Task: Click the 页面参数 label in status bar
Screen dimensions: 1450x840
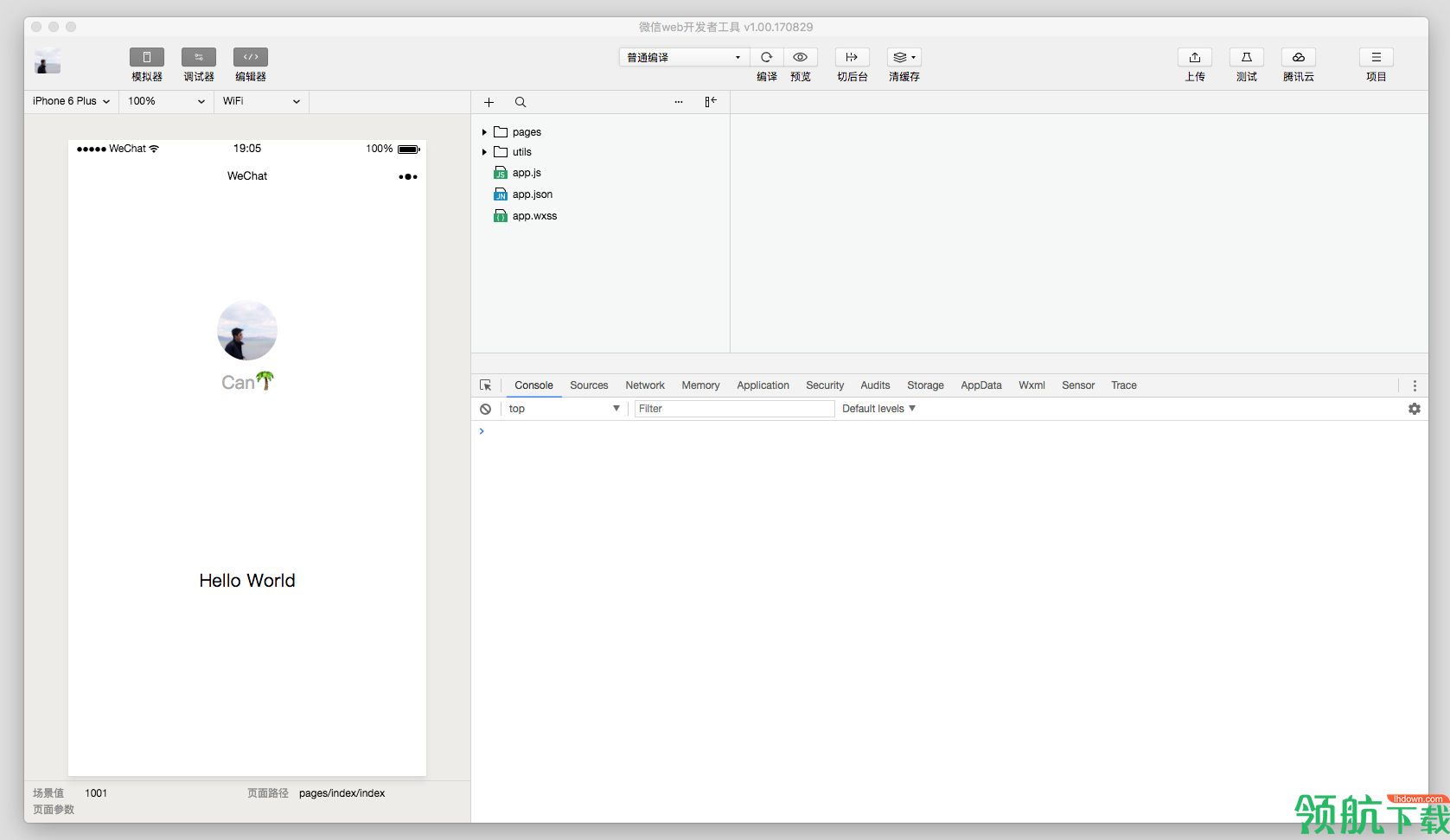Action: coord(54,810)
